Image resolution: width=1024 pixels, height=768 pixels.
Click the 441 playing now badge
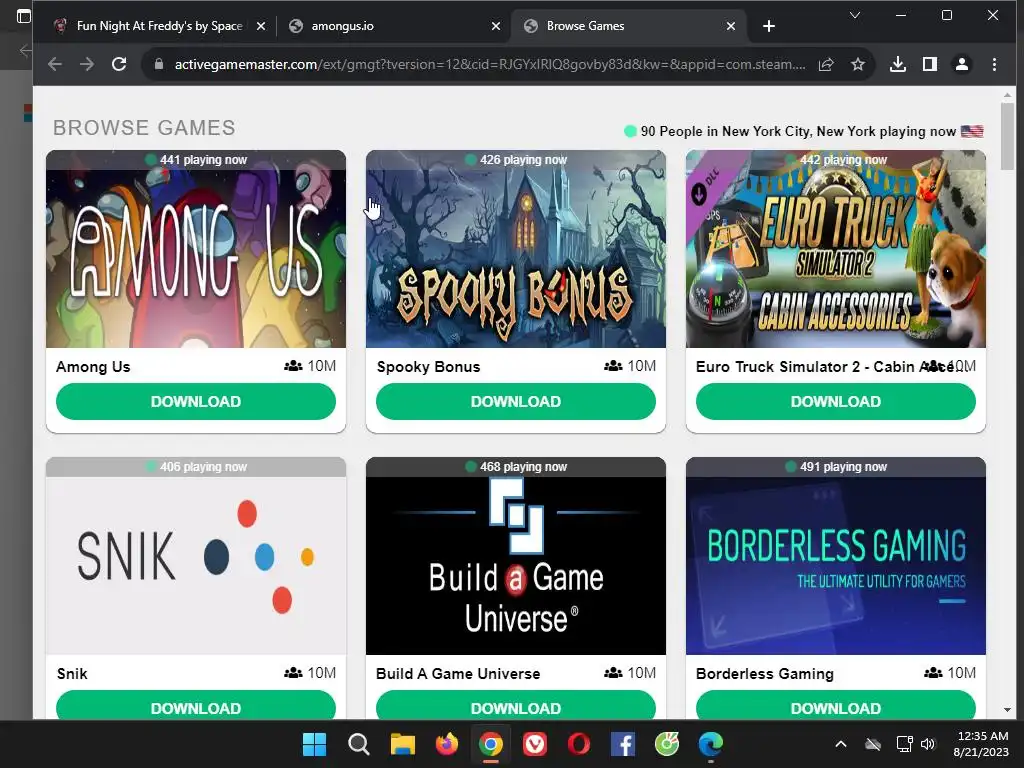[196, 159]
